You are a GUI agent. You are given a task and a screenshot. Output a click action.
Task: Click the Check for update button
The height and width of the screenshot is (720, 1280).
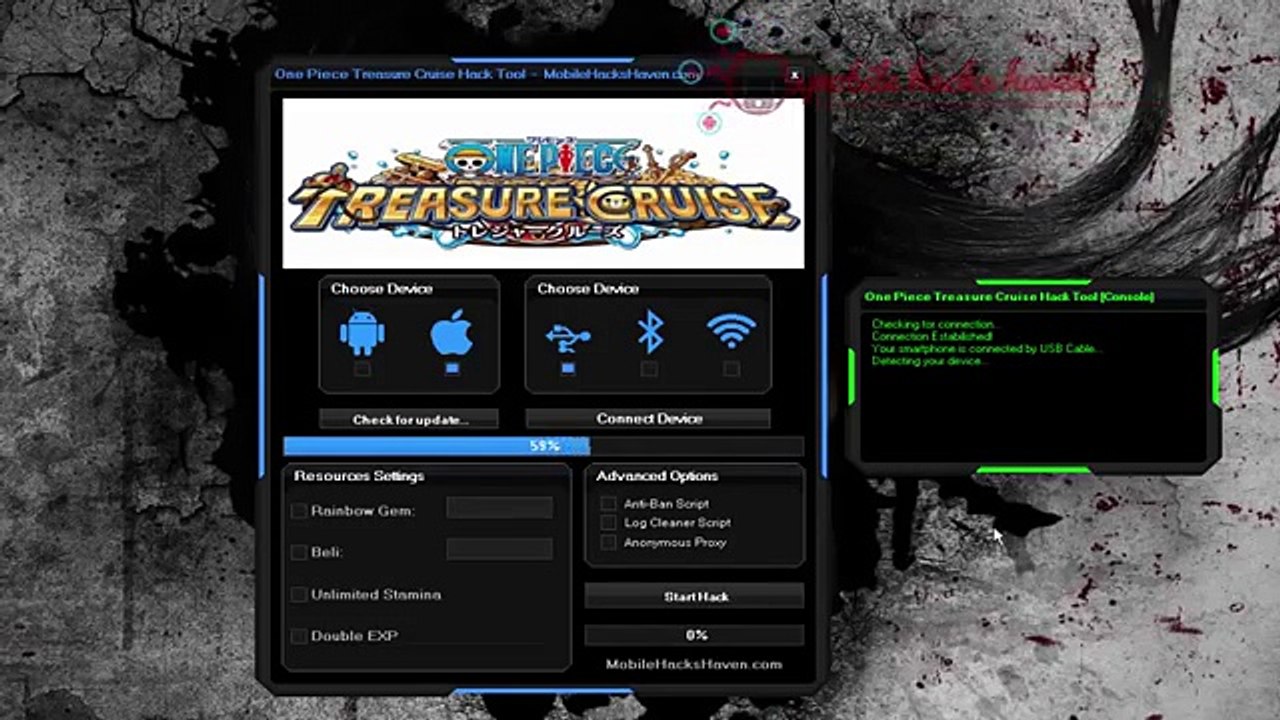(410, 419)
